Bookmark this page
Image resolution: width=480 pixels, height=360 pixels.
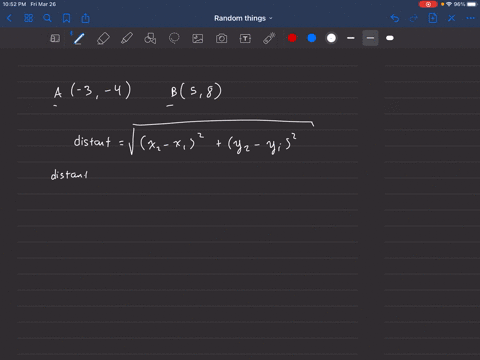[66, 18]
